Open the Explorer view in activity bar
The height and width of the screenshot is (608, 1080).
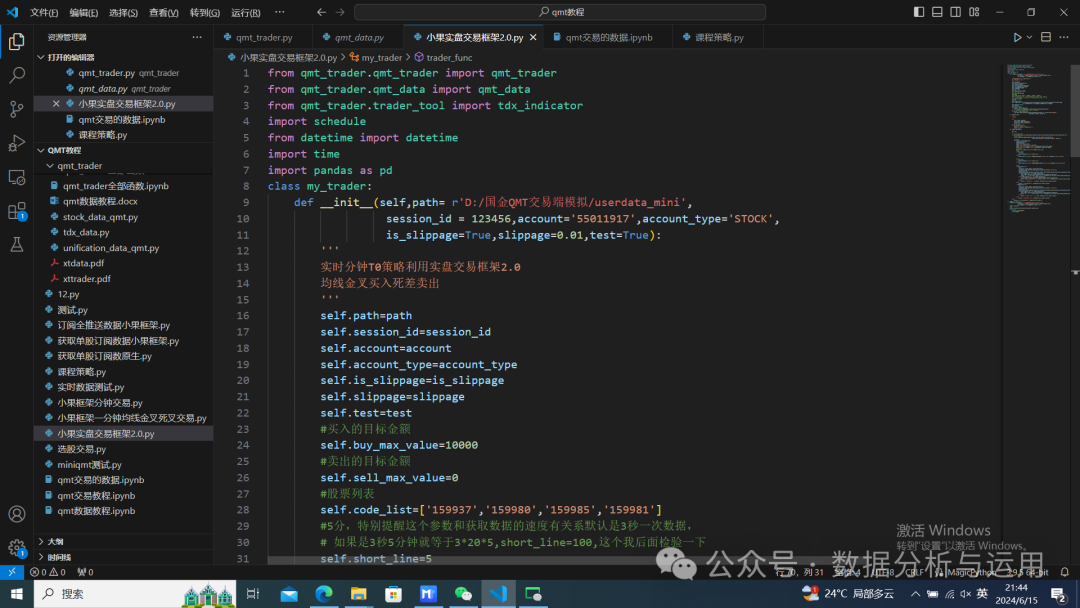tap(17, 41)
